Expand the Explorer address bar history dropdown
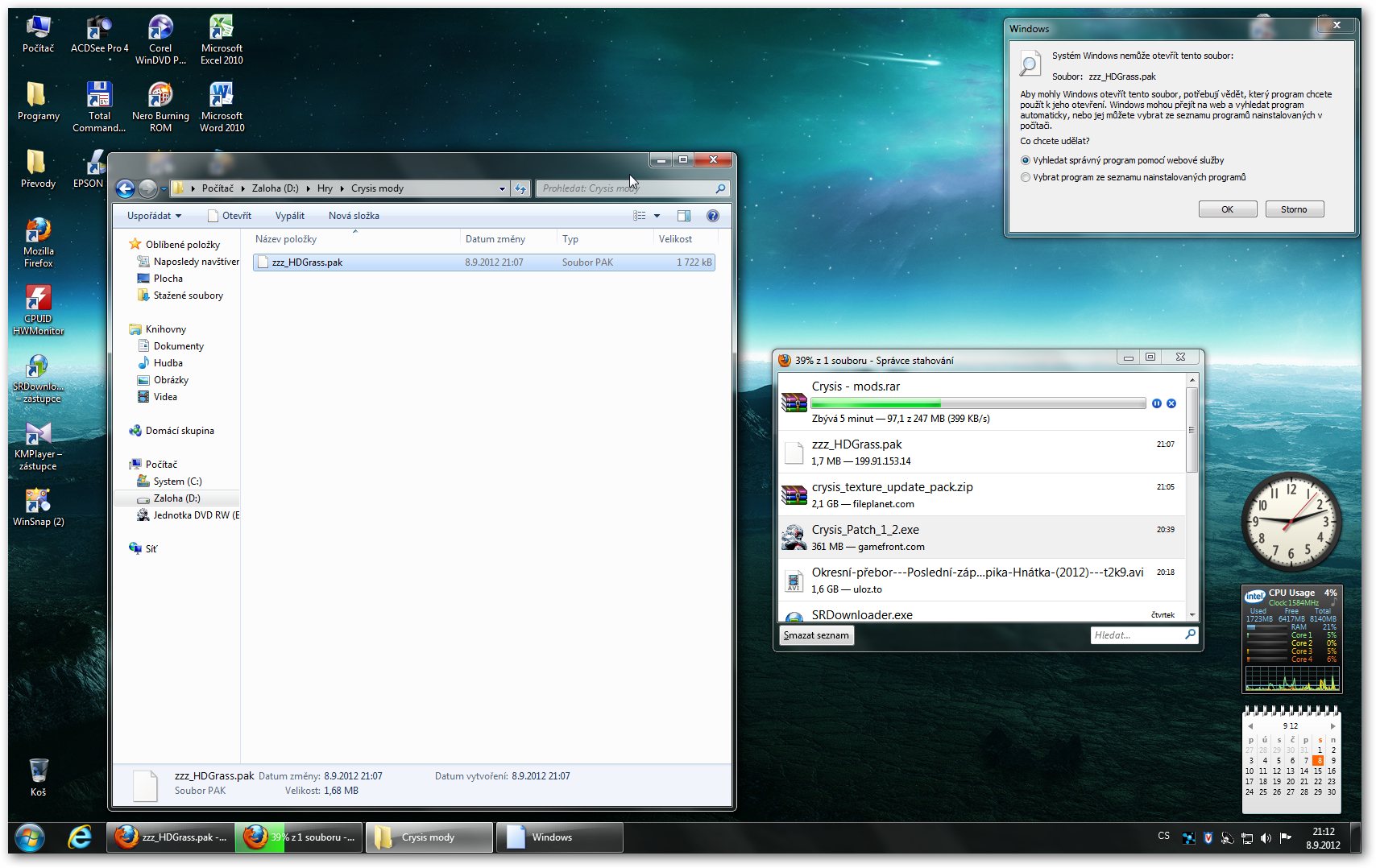The height and width of the screenshot is (868, 1376). pos(502,188)
